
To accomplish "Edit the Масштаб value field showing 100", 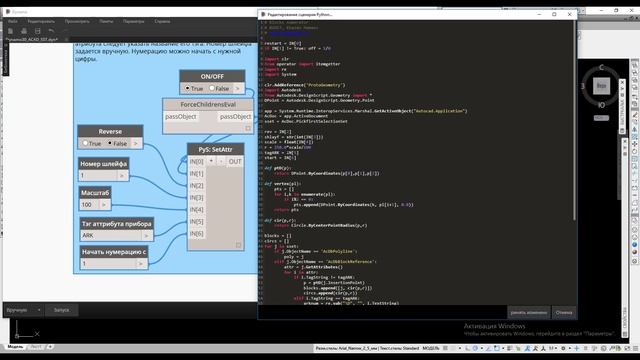I will click(90, 204).
